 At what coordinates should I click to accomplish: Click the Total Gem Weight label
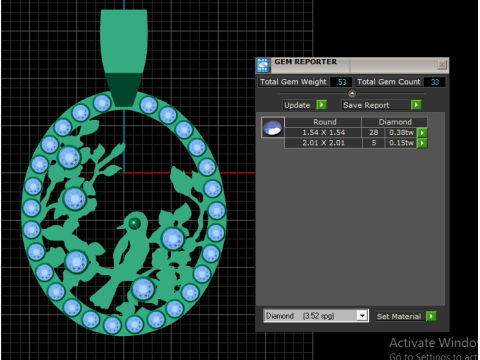coord(293,82)
